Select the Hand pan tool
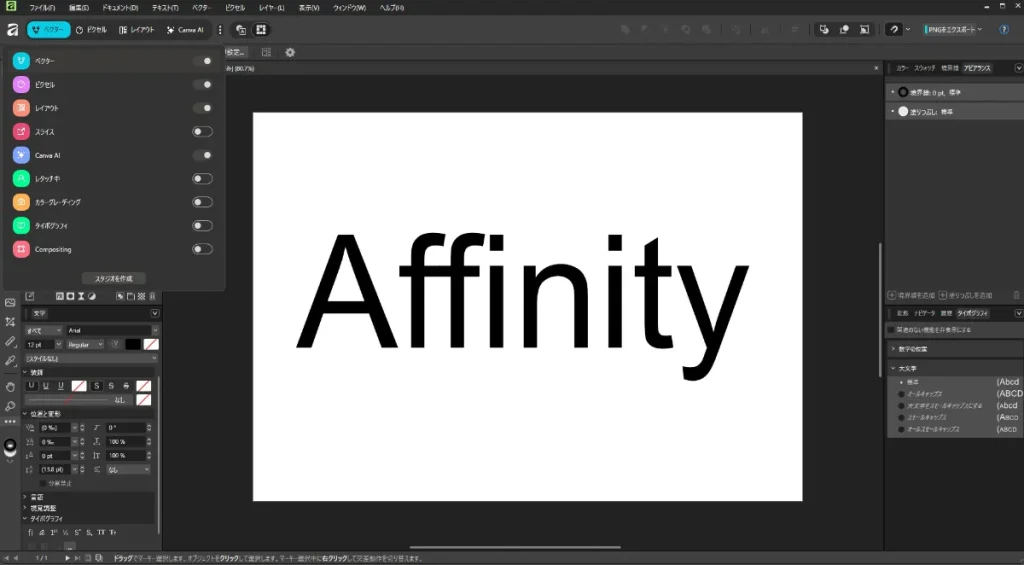The image size is (1024, 565). pyautogui.click(x=10, y=388)
